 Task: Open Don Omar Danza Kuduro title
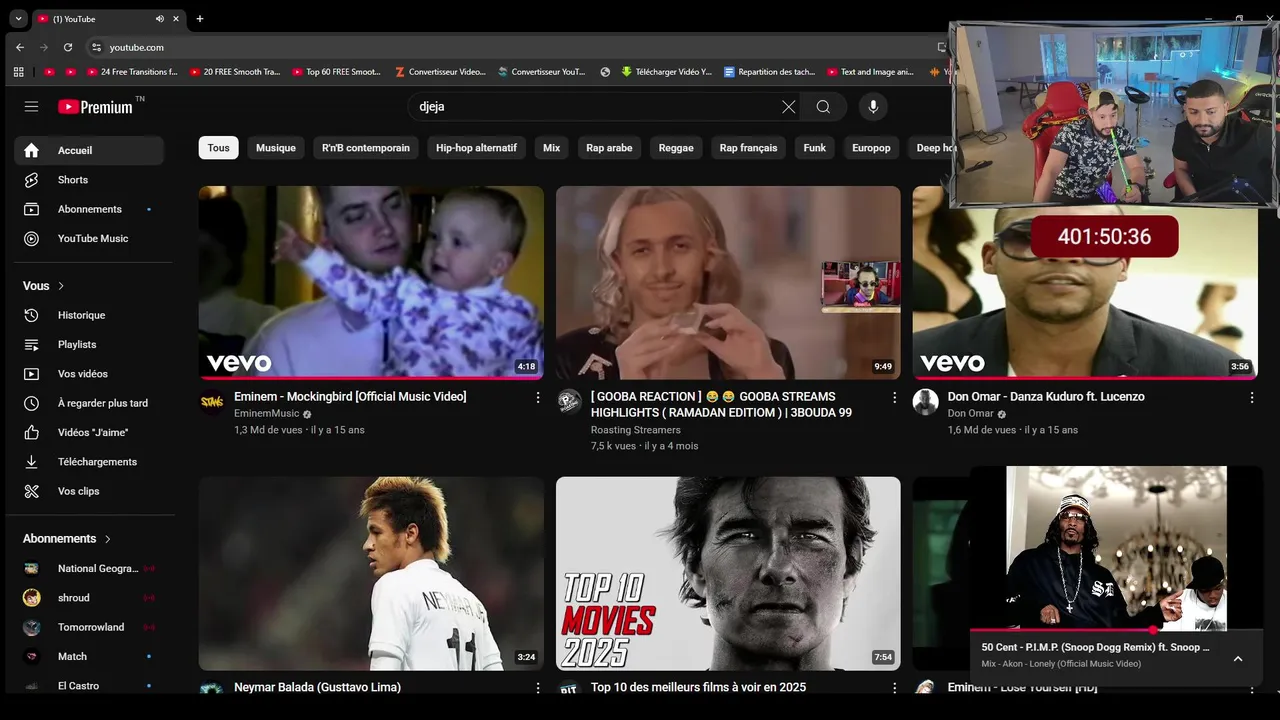tap(1046, 397)
